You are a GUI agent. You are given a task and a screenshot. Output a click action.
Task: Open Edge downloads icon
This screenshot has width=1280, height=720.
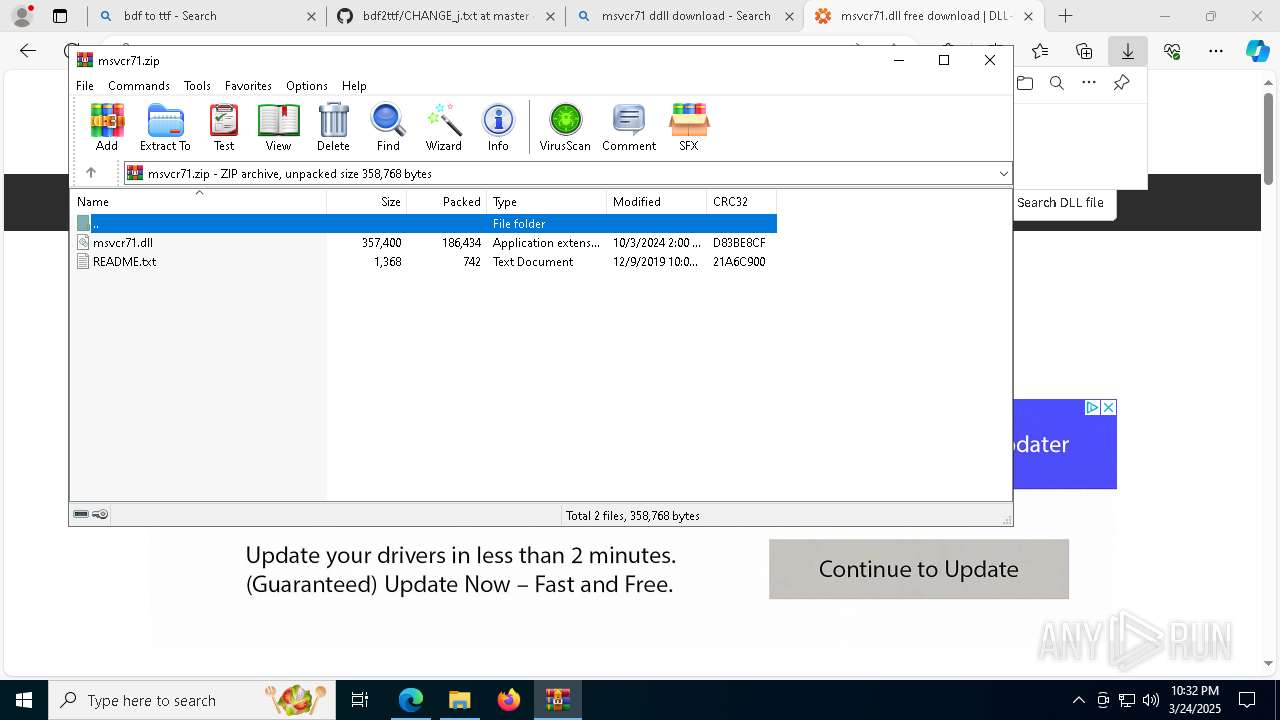pyautogui.click(x=1128, y=51)
